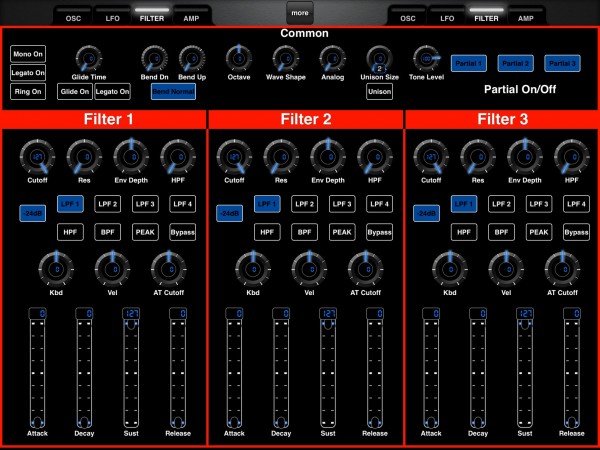This screenshot has width=600, height=450.
Task: Toggle Glide On
Action: click(x=75, y=91)
